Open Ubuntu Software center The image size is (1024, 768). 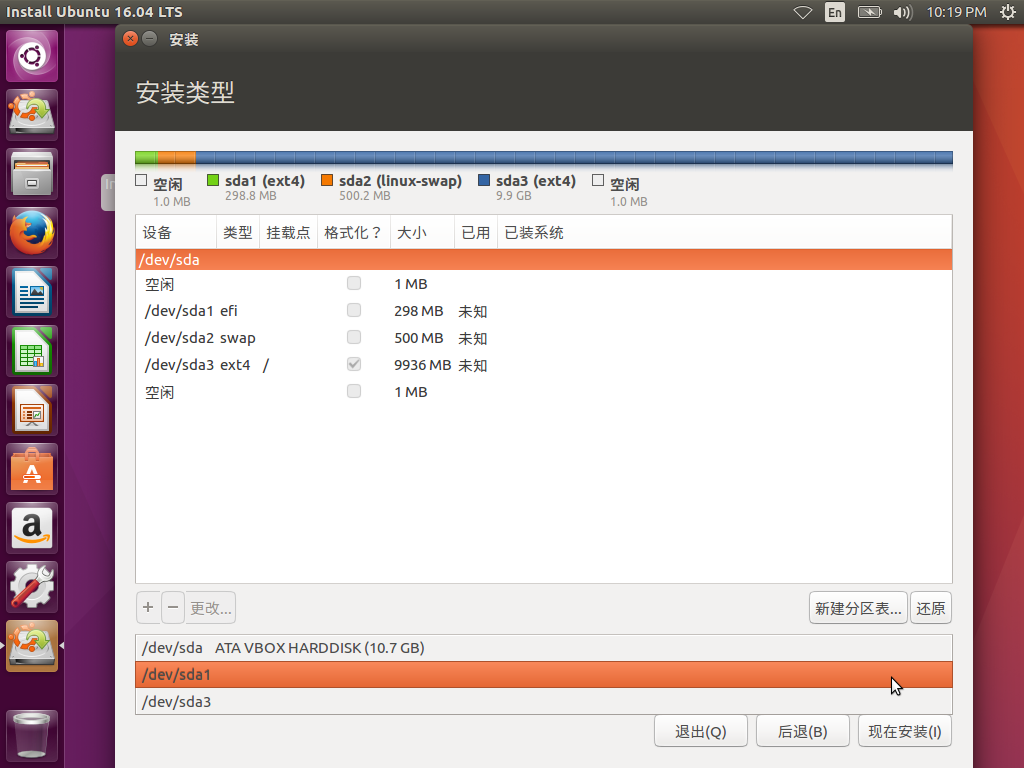[32, 469]
